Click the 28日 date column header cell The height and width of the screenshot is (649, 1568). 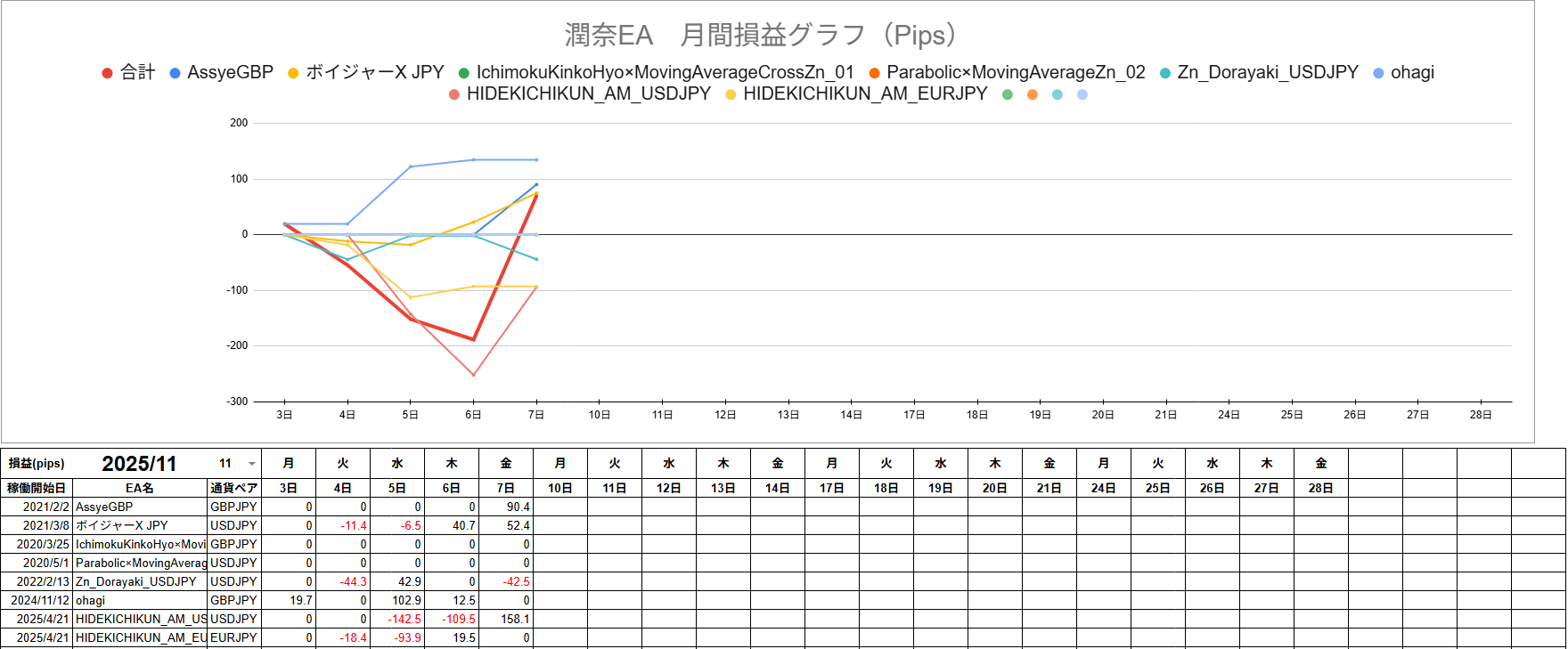pos(1320,488)
